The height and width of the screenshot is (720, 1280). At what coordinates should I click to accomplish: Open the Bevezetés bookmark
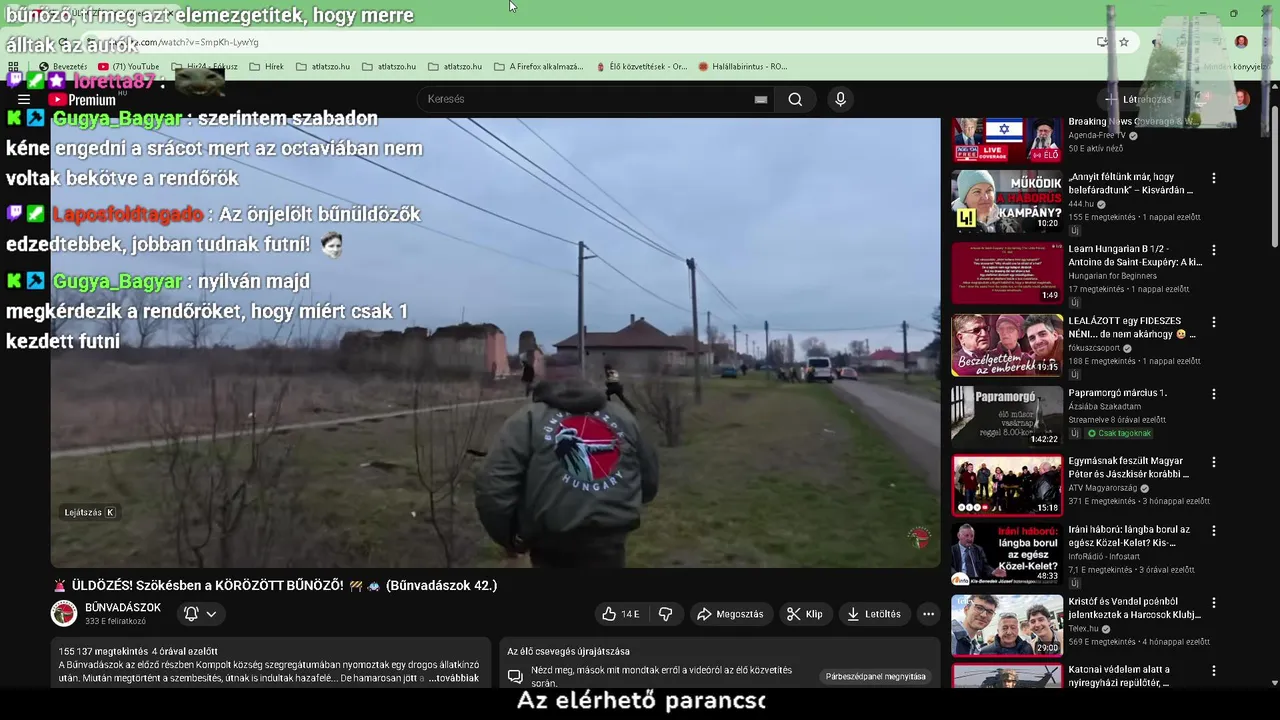(x=62, y=67)
